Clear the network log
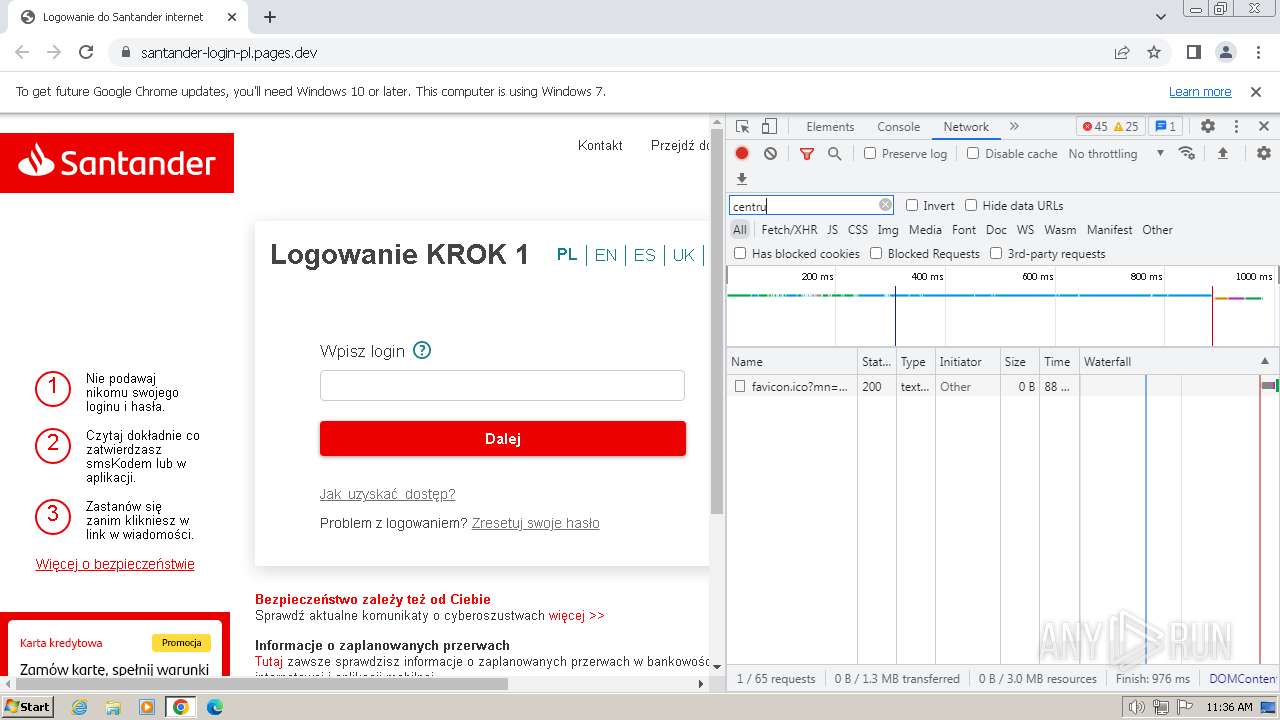This screenshot has height=720, width=1280. coord(770,153)
